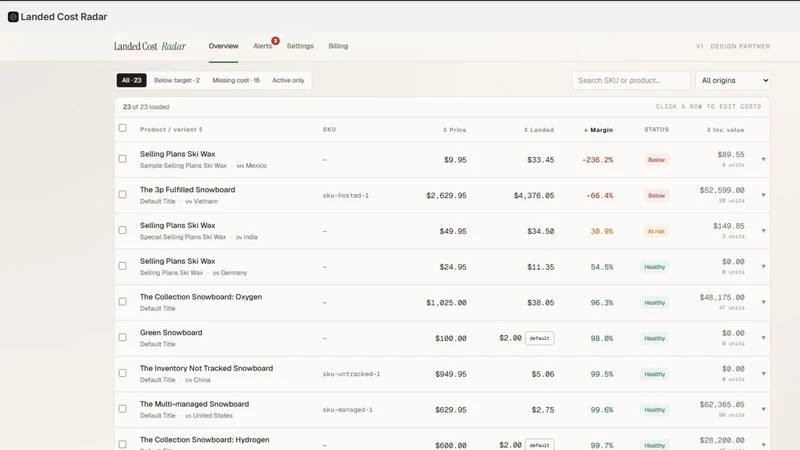The height and width of the screenshot is (450, 800).
Task: Select the All · 23 filter
Action: (x=132, y=81)
